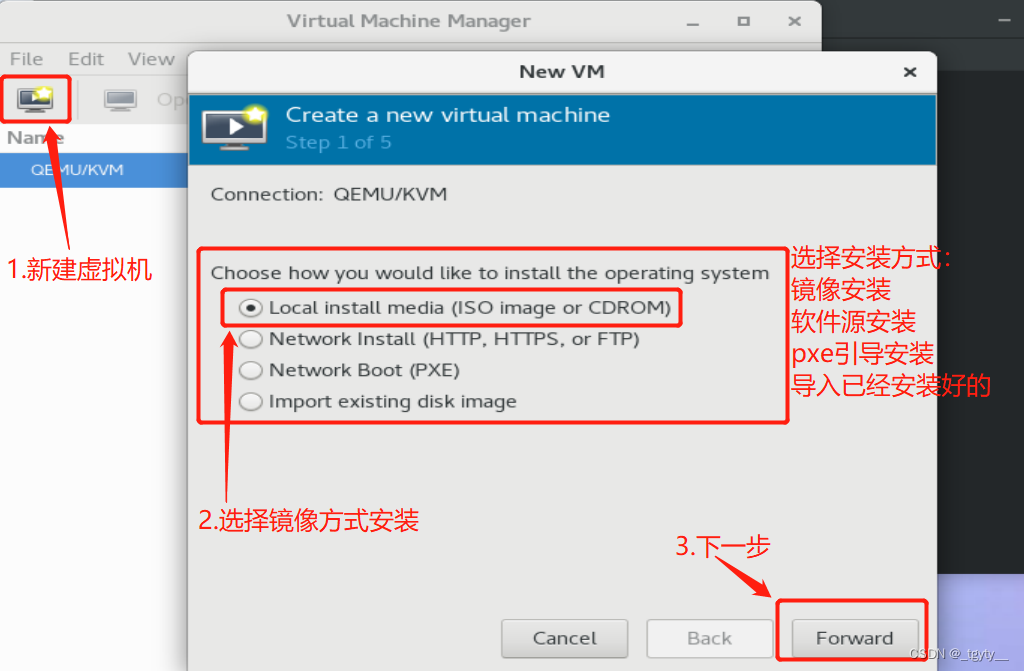
Task: Open the File menu
Action: pyautogui.click(x=26, y=59)
